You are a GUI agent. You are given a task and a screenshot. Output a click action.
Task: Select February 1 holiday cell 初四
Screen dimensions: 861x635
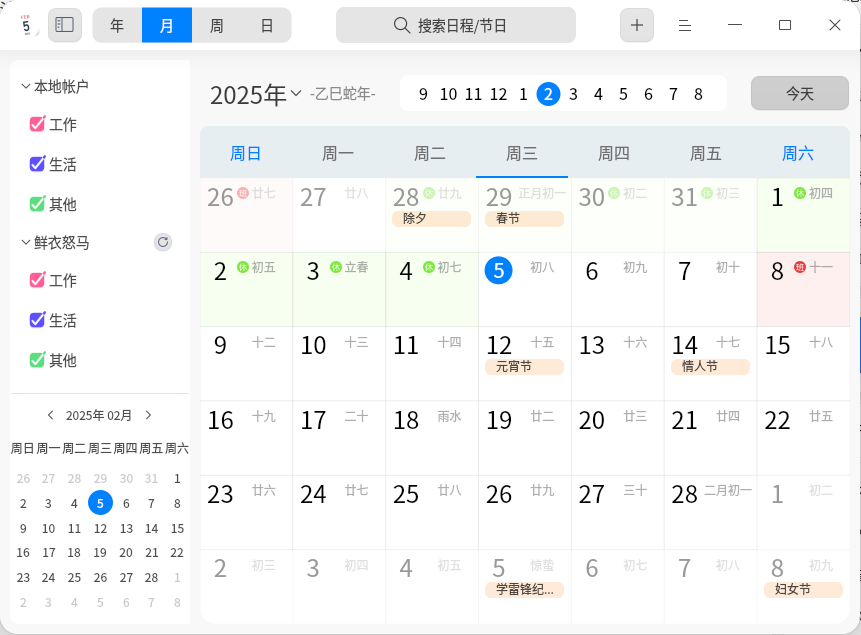[x=803, y=215]
